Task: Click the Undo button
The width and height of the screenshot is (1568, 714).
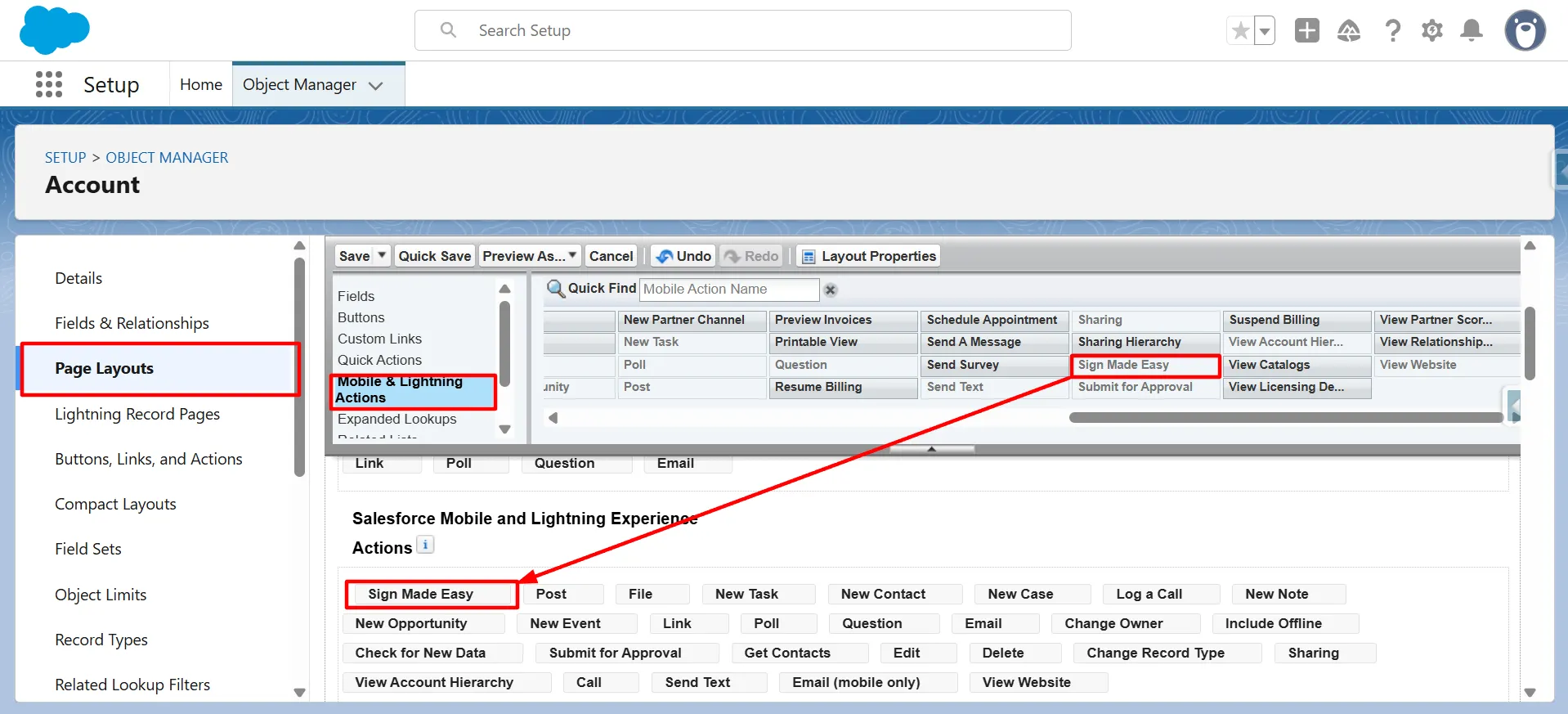Action: [x=683, y=256]
